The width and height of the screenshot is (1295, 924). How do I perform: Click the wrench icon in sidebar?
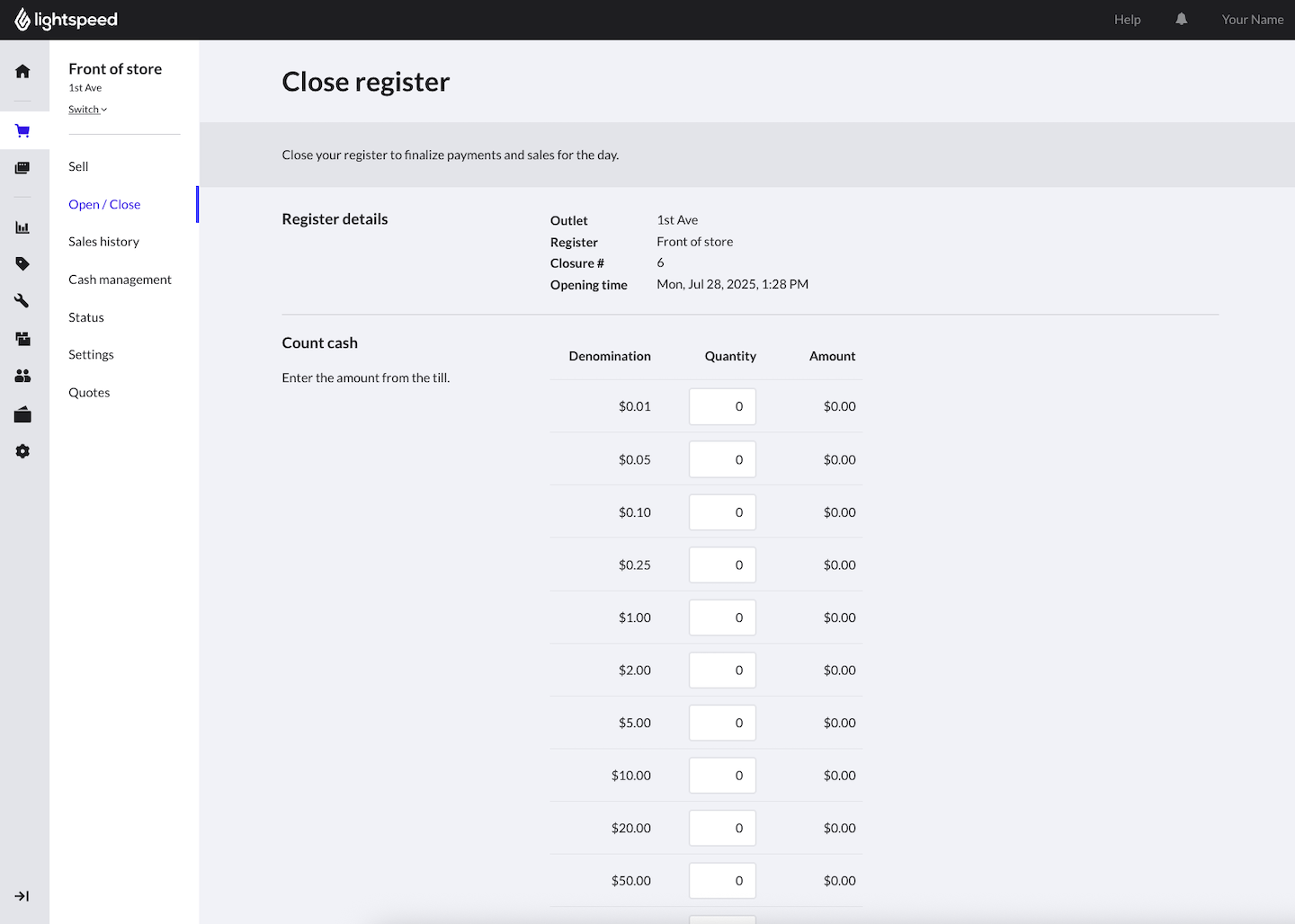click(22, 301)
